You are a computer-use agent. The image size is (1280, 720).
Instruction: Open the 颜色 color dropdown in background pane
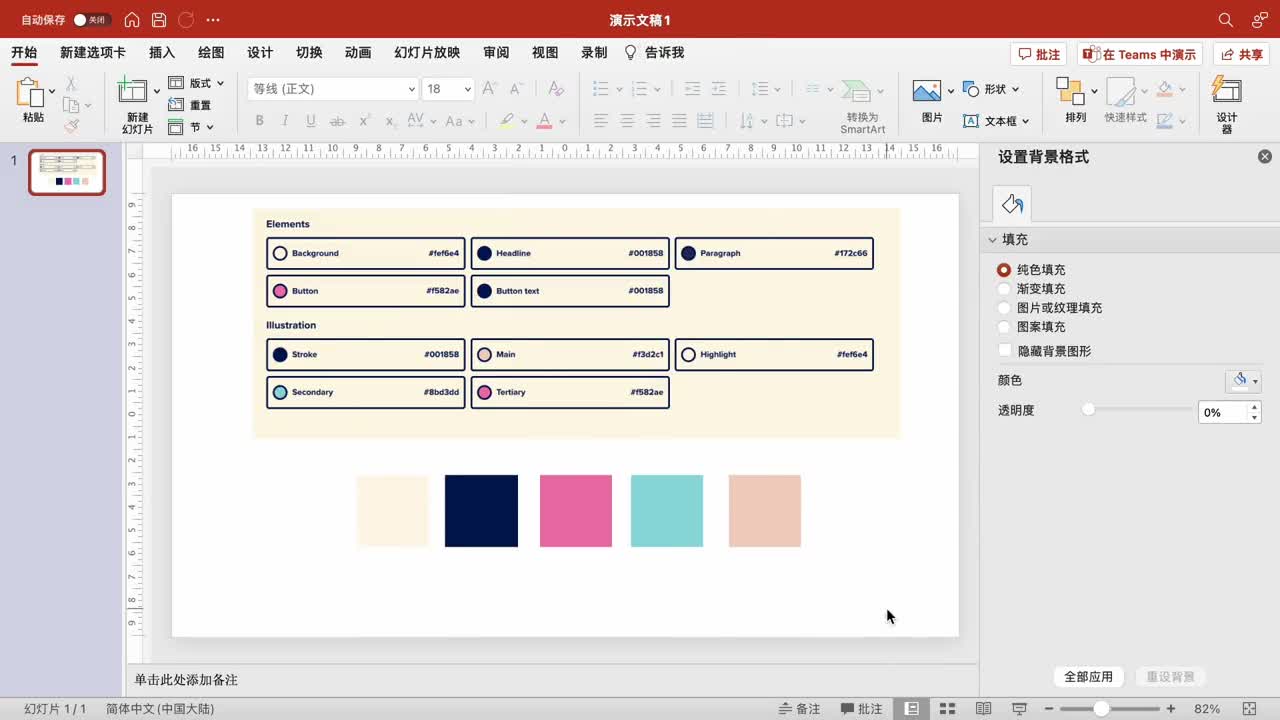1244,380
